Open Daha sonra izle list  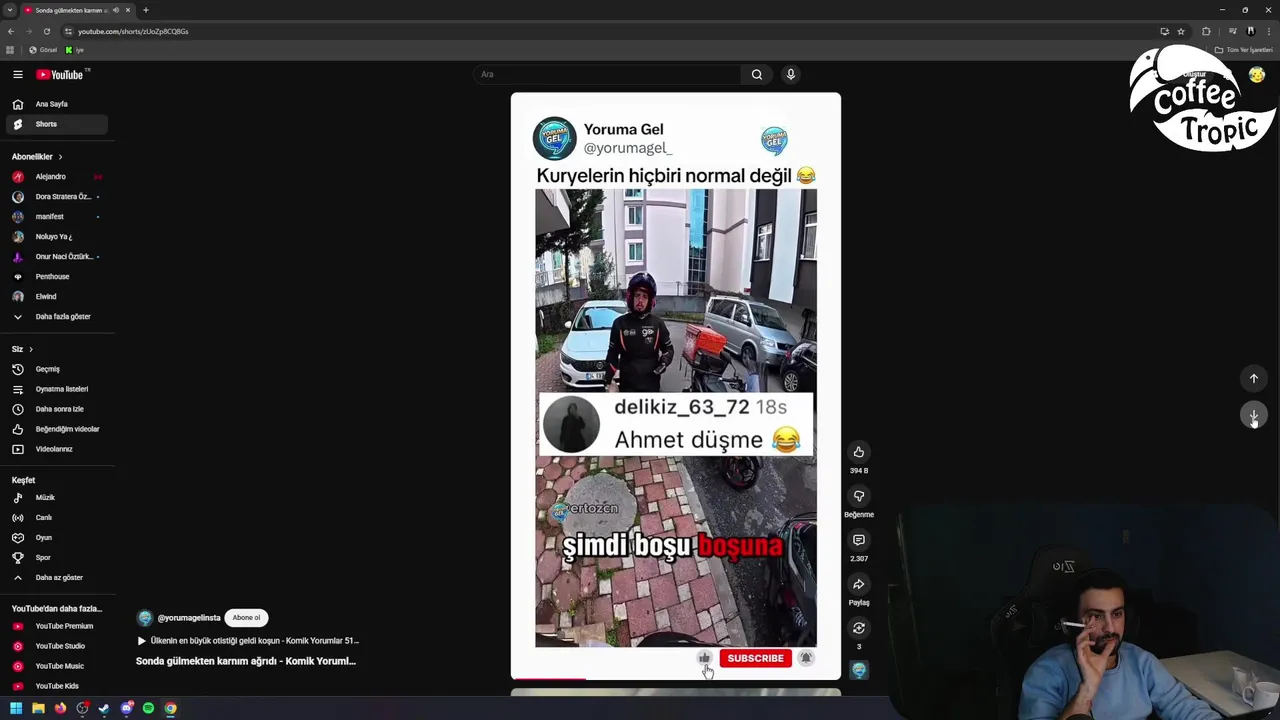pos(56,409)
